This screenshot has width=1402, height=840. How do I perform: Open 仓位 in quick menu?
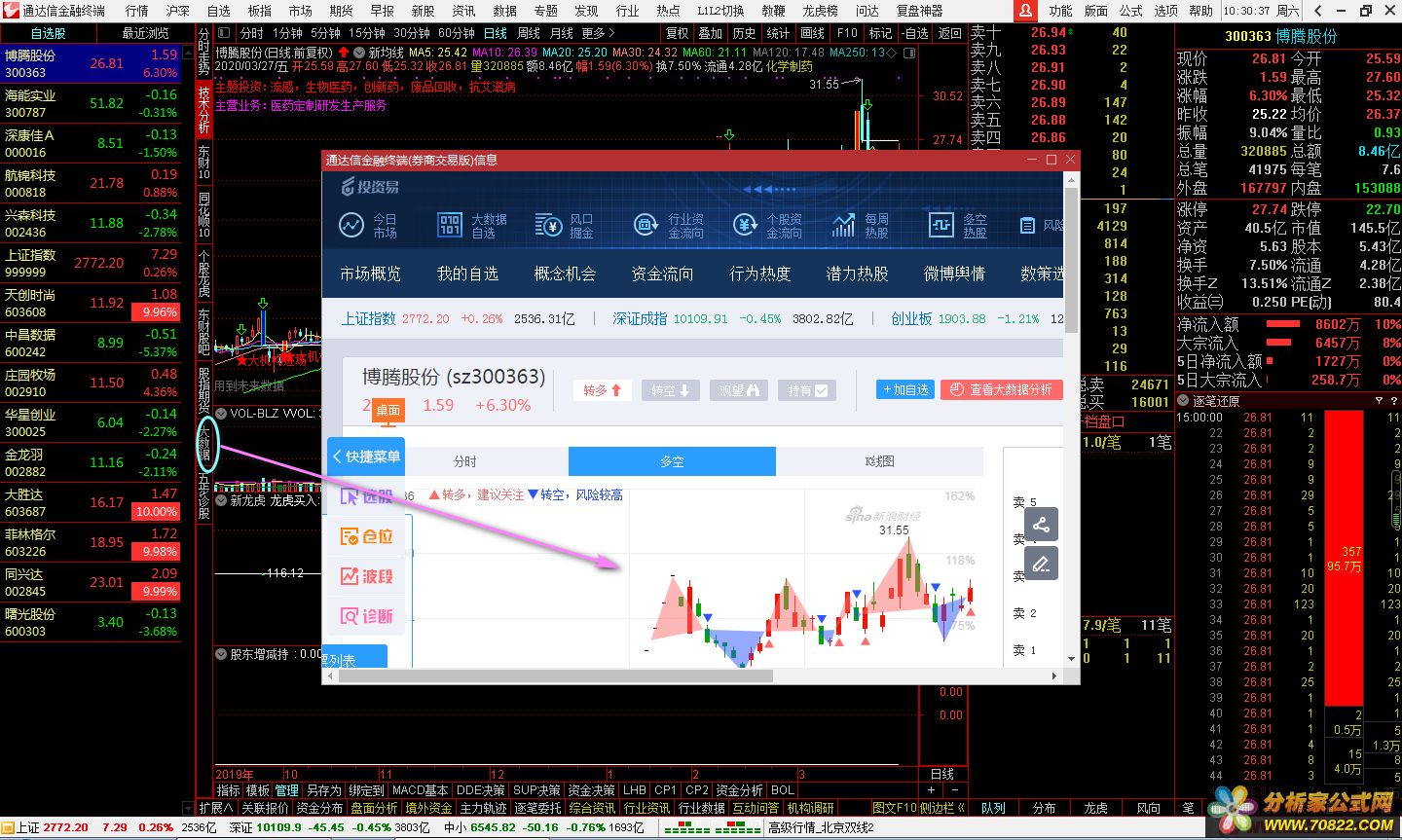(x=366, y=536)
